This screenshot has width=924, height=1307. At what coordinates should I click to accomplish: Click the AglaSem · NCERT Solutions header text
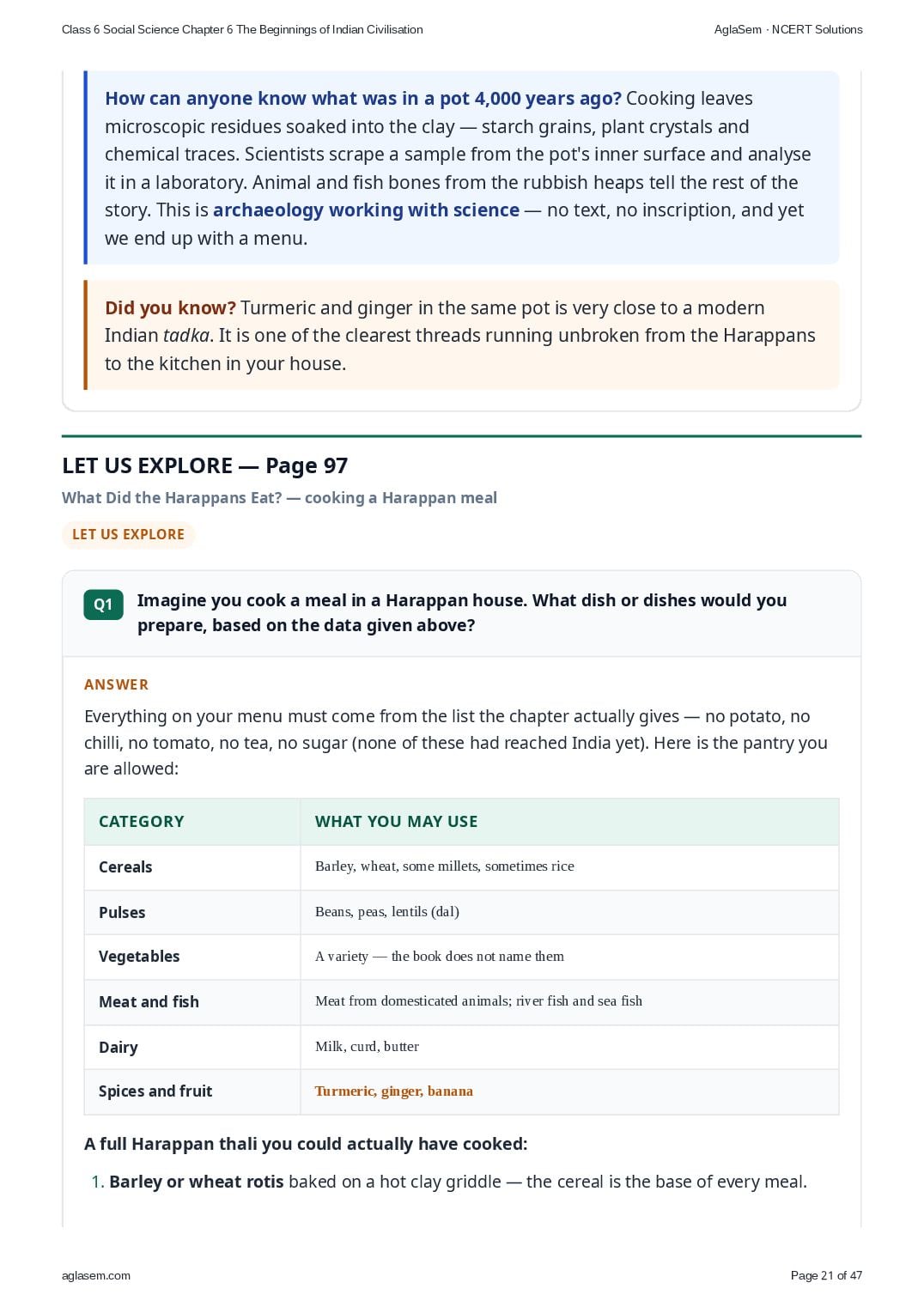[x=788, y=29]
